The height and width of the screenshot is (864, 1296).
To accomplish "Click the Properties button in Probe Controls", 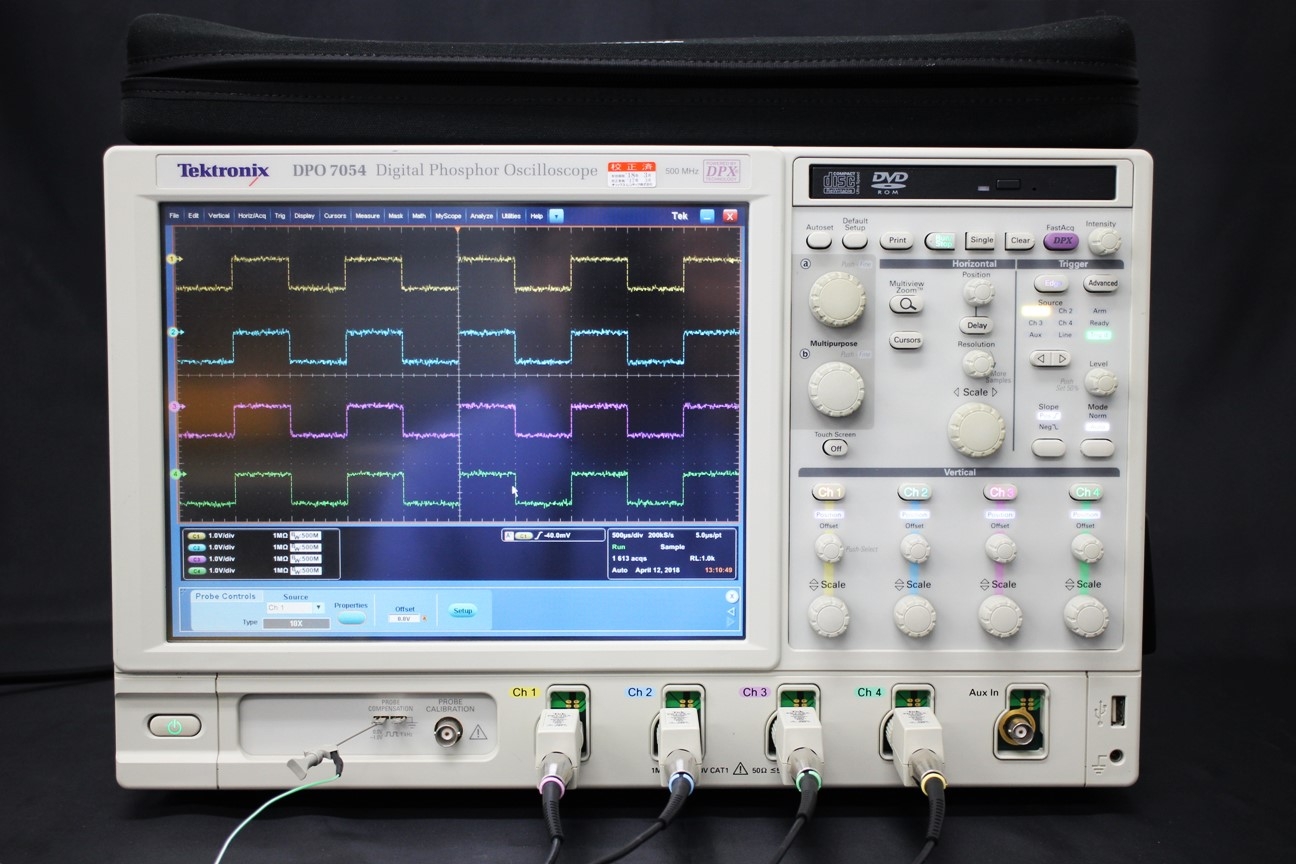I will tap(351, 618).
